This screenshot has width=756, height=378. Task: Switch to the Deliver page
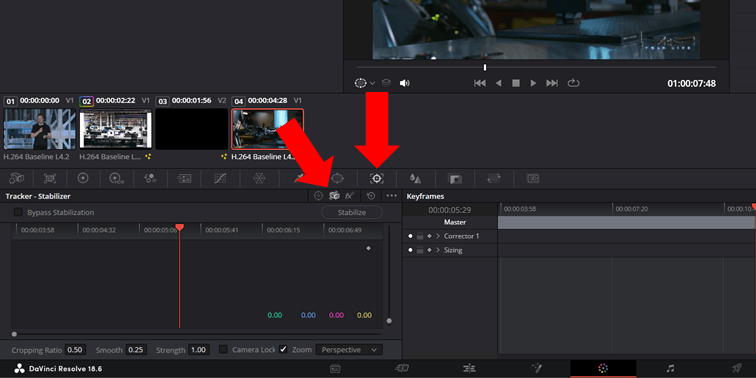tap(737, 369)
